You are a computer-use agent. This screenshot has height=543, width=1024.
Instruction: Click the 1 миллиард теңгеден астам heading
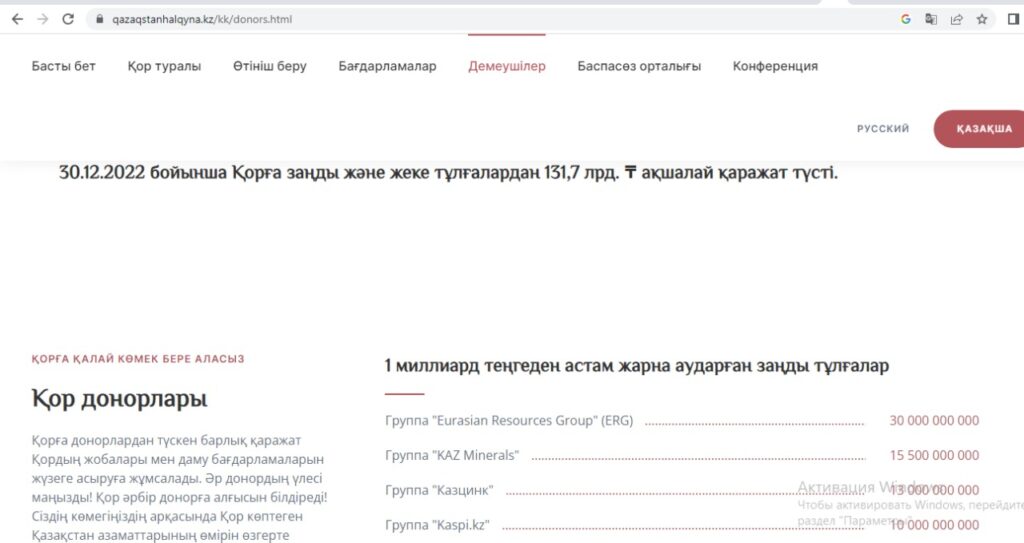(637, 365)
